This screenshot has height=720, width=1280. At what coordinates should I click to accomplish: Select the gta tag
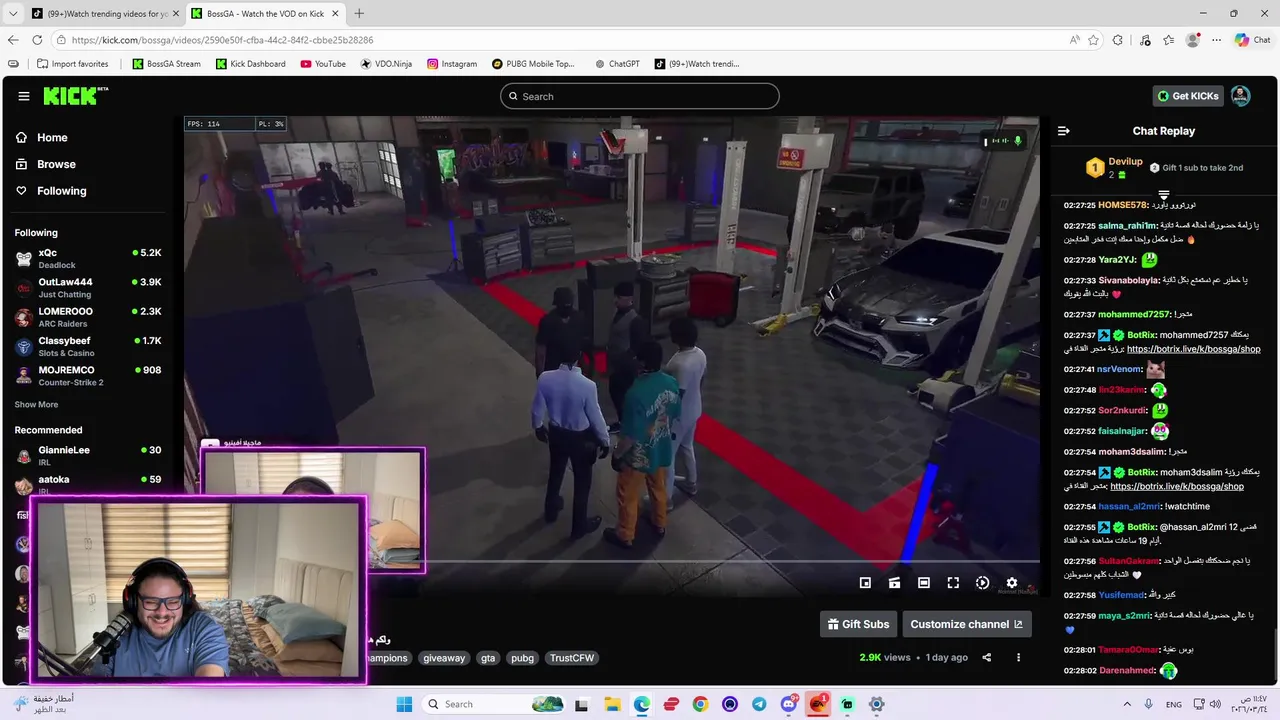[x=488, y=658]
